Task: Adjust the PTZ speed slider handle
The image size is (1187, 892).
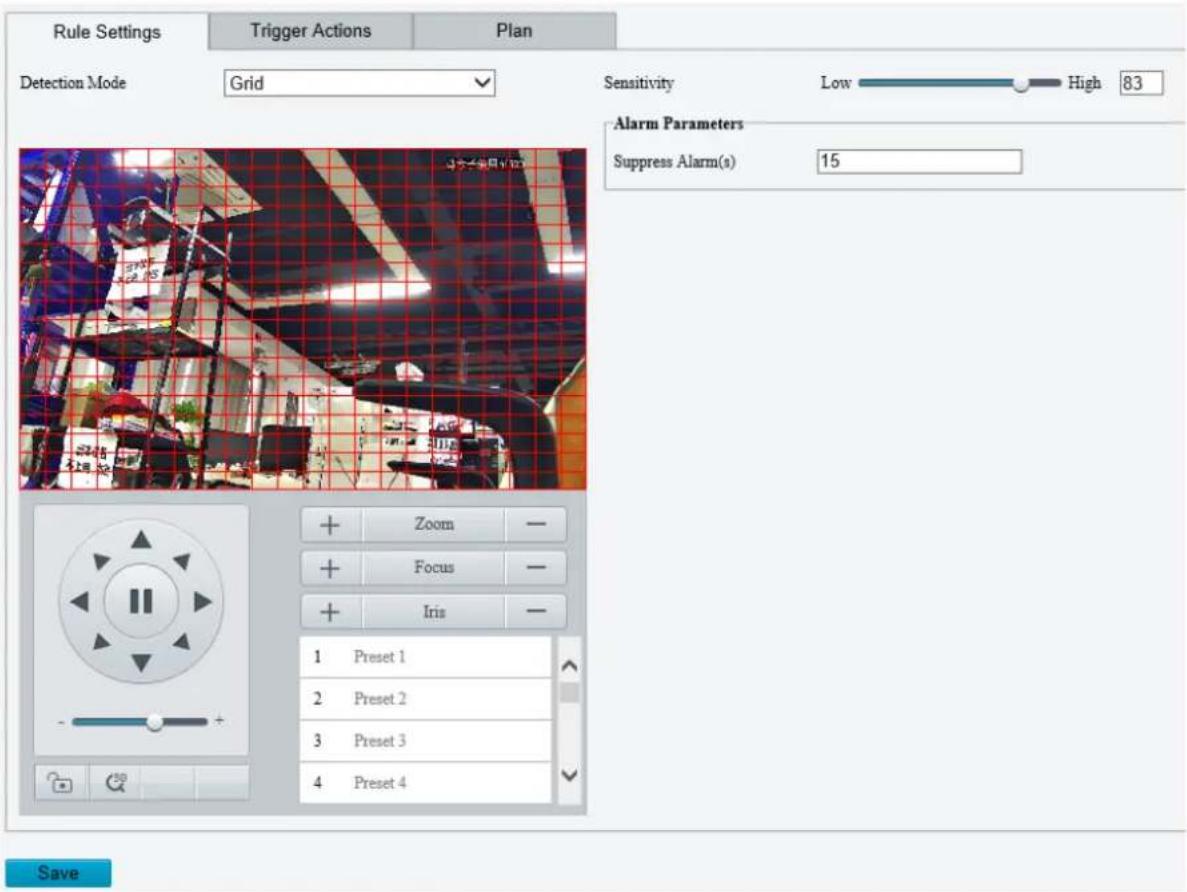Action: click(x=154, y=722)
